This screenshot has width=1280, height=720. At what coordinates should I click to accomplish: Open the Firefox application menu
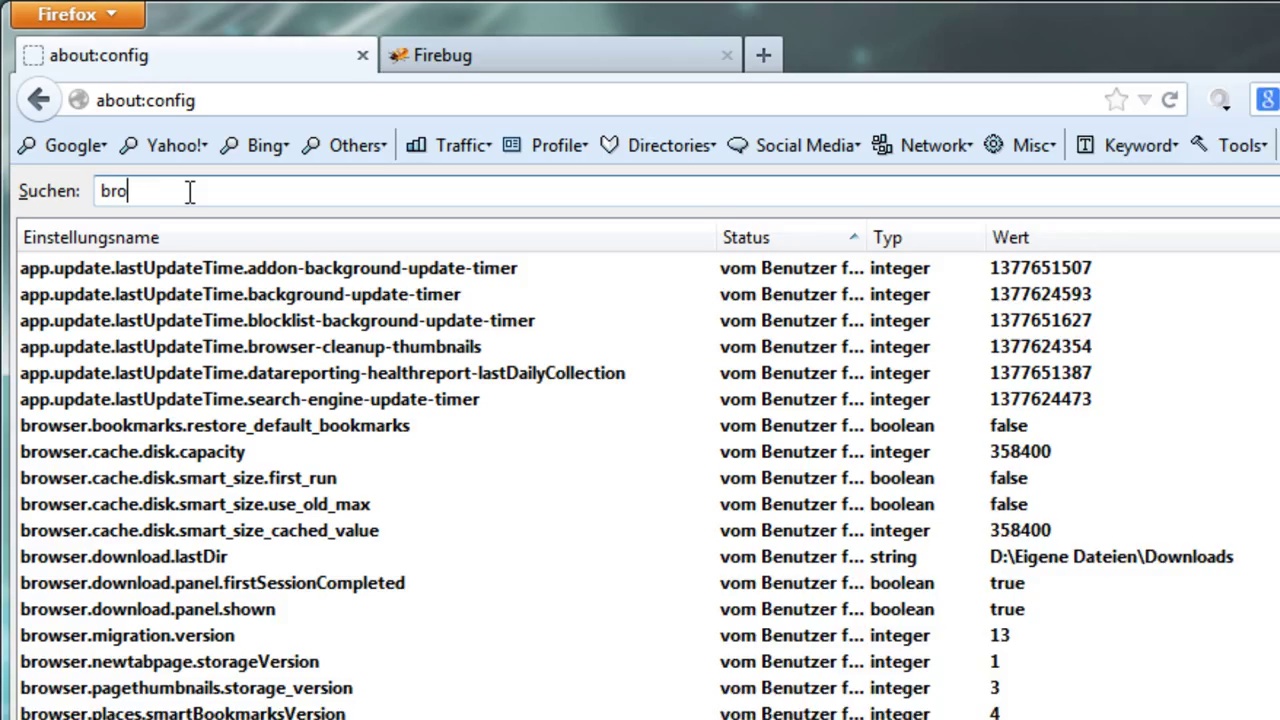pos(72,14)
